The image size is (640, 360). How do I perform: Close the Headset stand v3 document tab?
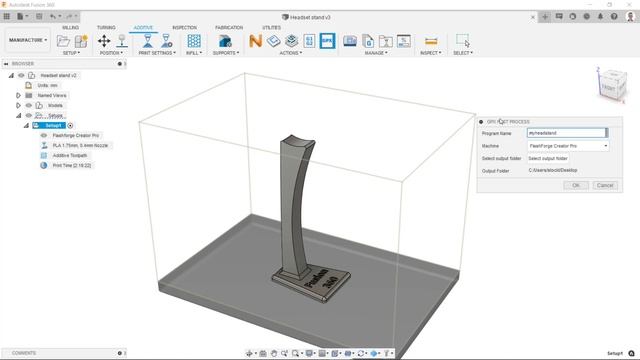pos(533,17)
